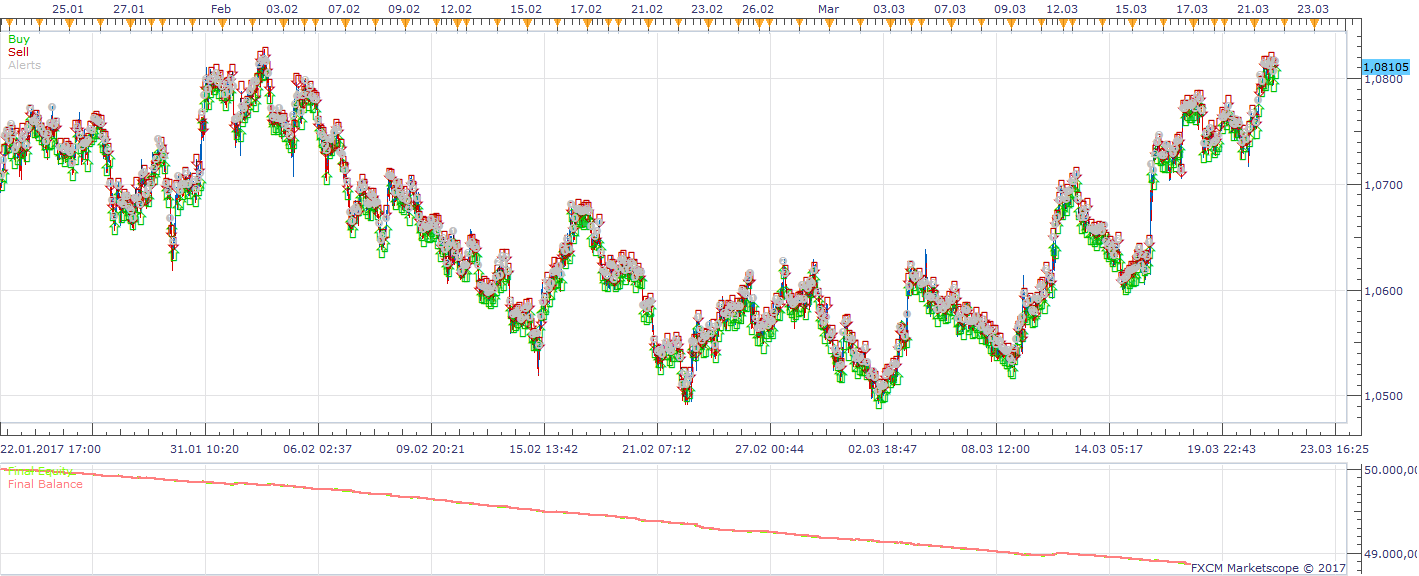1419x576 pixels.
Task: Click the 12.02 date on top axis
Action: click(456, 8)
